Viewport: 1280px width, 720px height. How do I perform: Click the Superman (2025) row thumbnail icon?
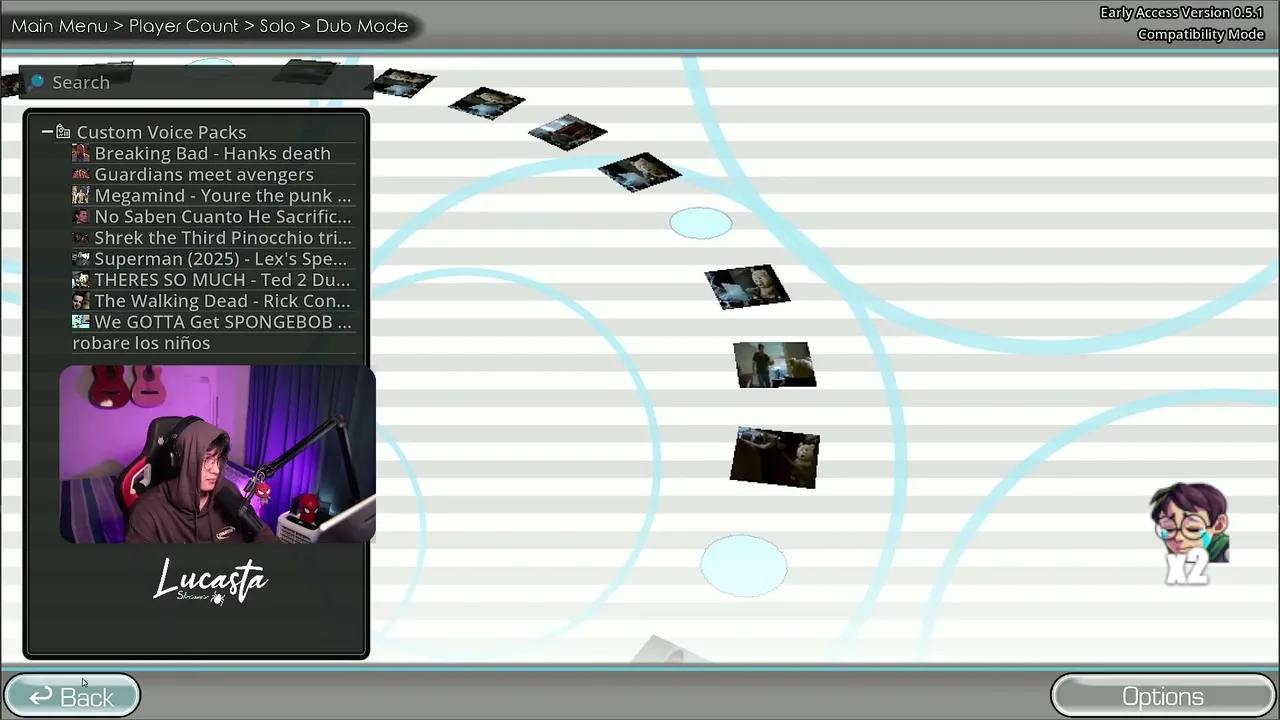point(81,259)
